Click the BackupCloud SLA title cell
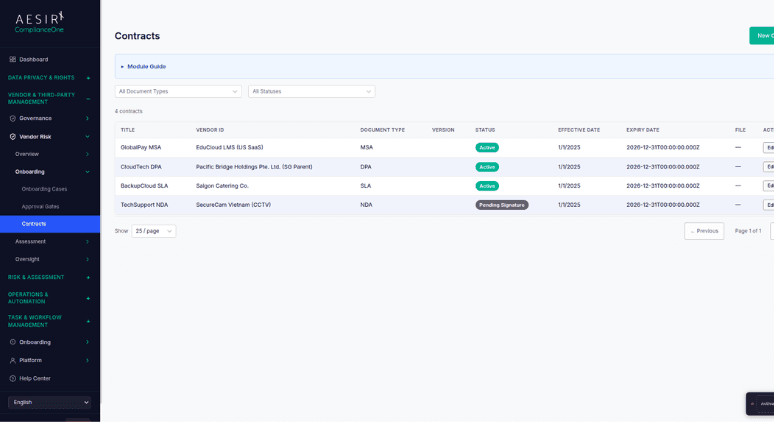 144,186
